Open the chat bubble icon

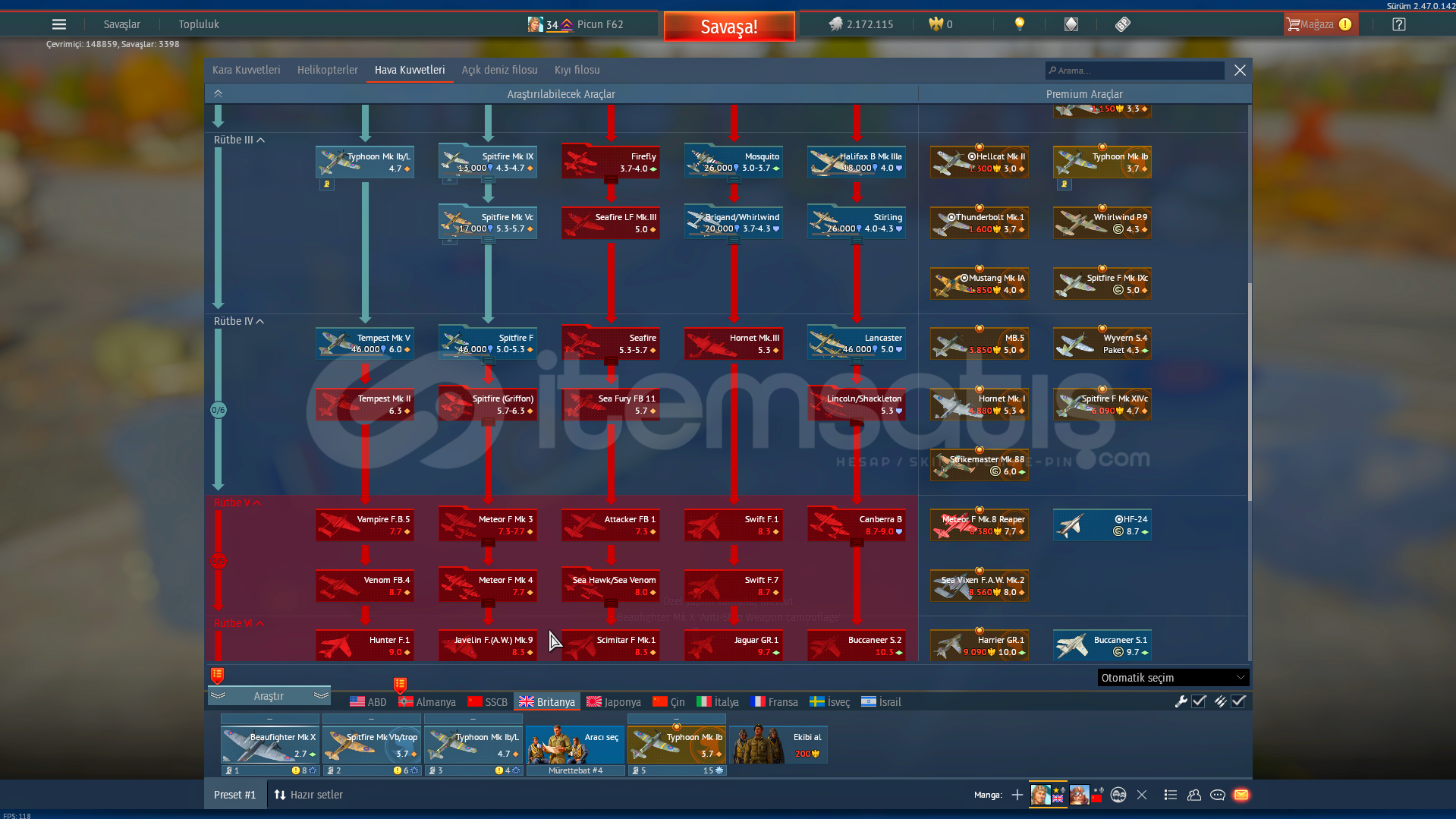(1218, 795)
